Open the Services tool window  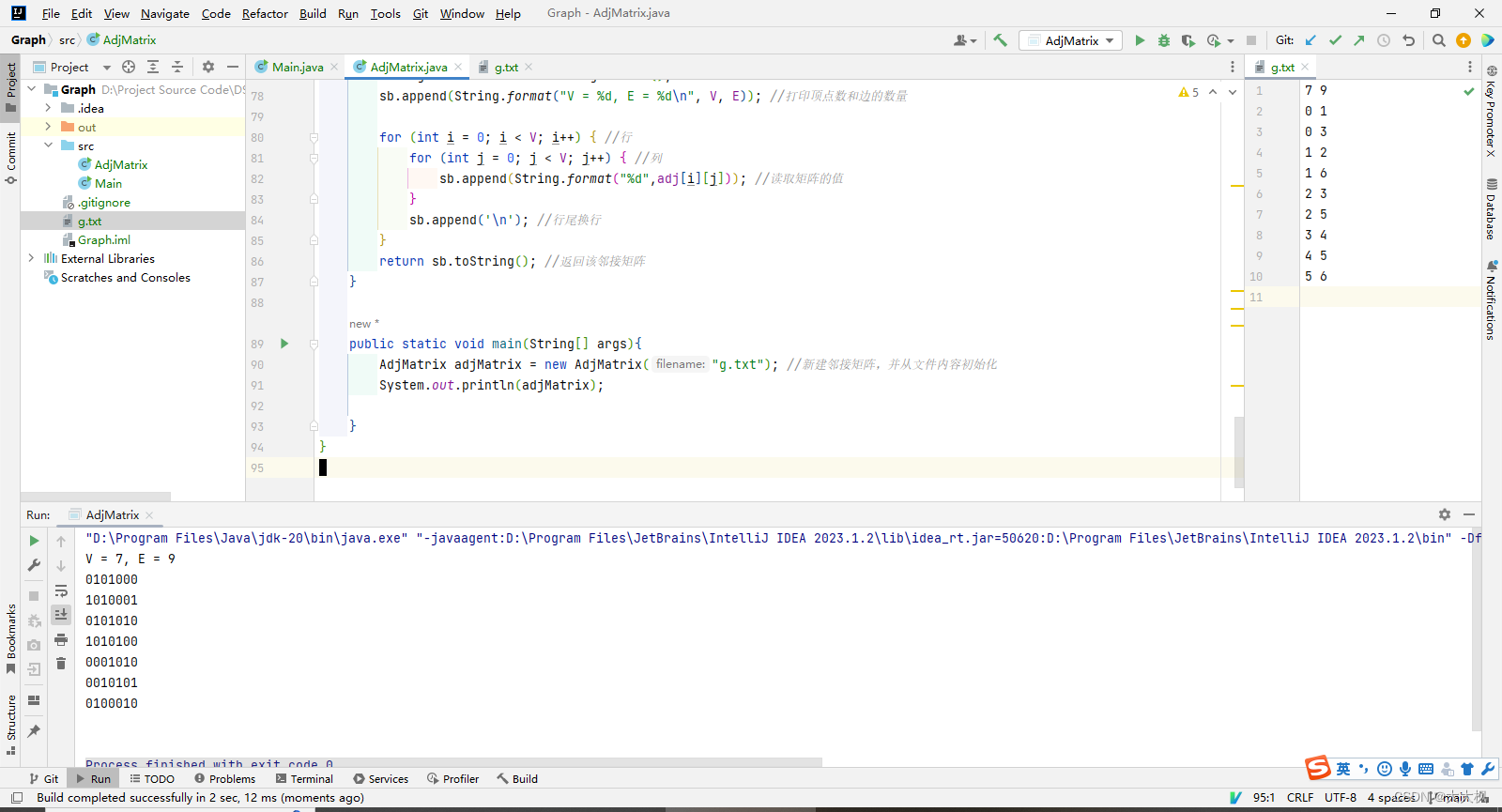(x=381, y=778)
